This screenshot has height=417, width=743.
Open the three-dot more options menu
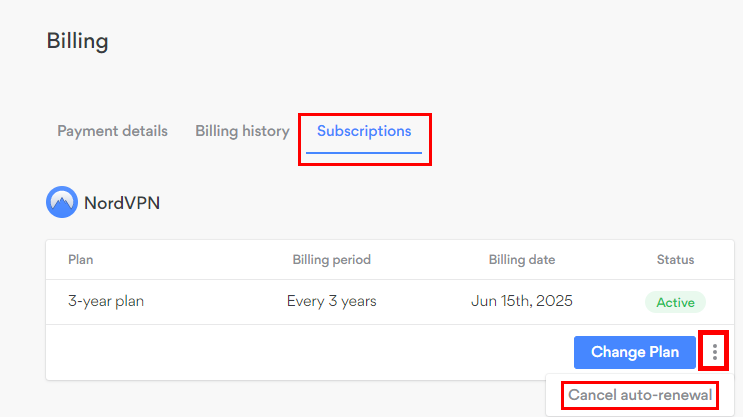coord(714,351)
